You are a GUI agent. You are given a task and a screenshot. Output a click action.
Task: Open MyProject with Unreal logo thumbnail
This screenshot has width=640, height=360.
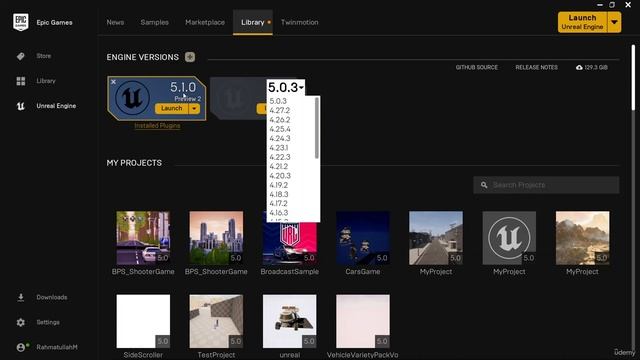pyautogui.click(x=509, y=238)
